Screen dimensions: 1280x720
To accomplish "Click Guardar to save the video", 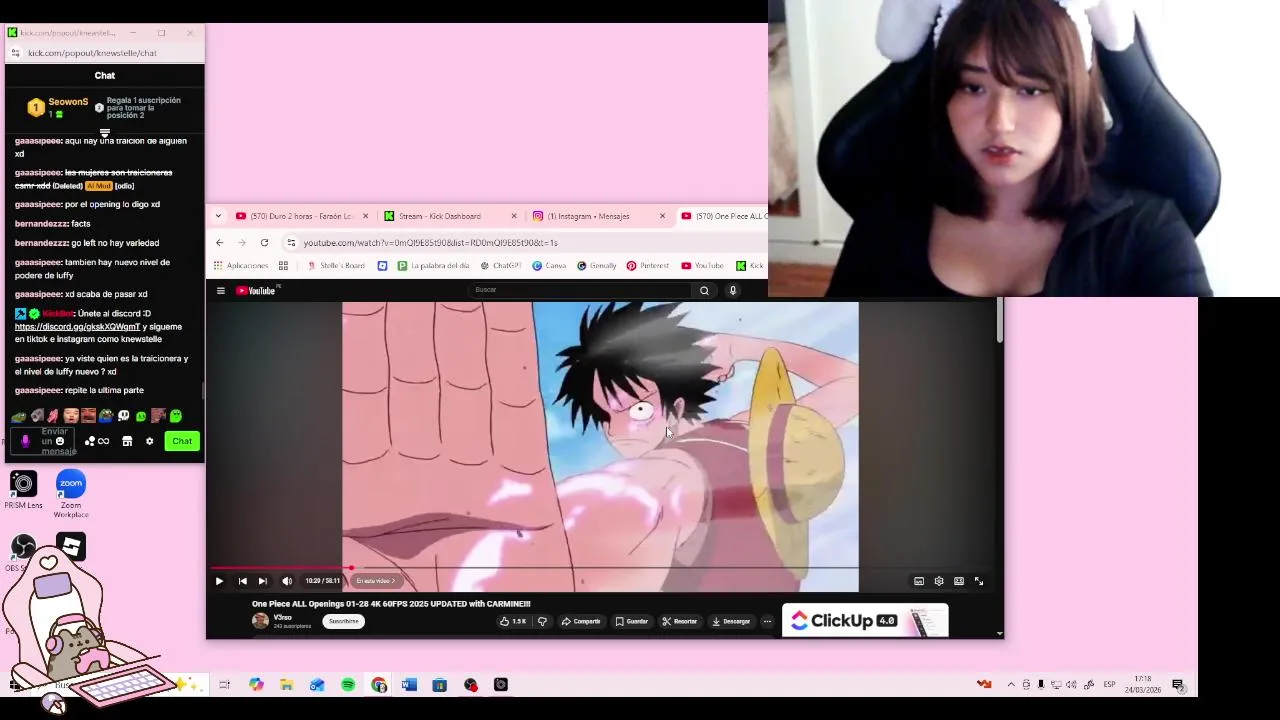I will click(x=632, y=621).
